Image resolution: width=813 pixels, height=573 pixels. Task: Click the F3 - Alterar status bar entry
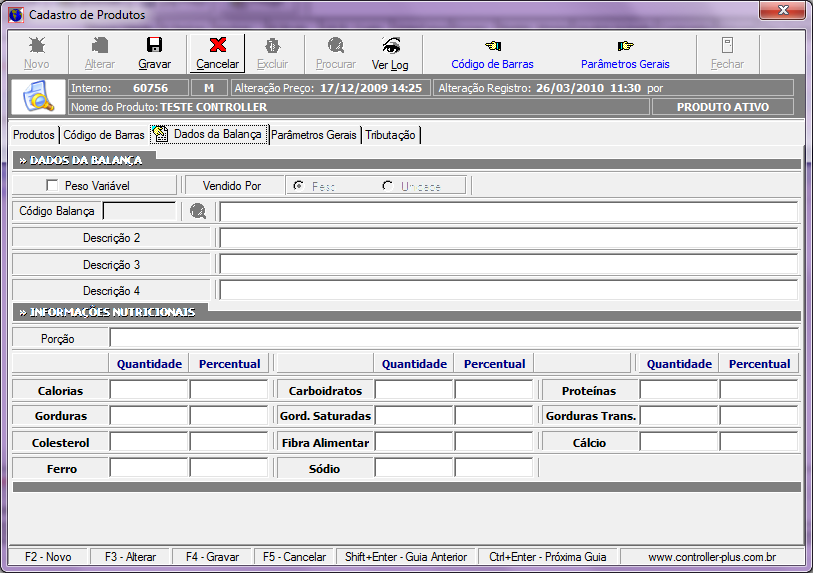[x=130, y=556]
